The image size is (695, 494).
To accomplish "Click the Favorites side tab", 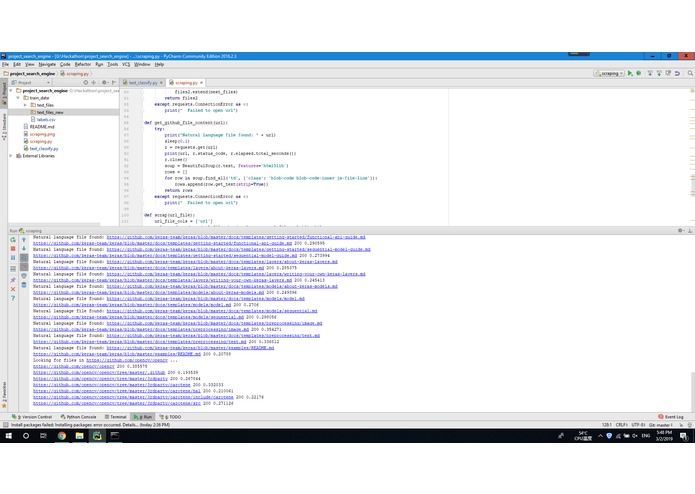I will (4, 395).
